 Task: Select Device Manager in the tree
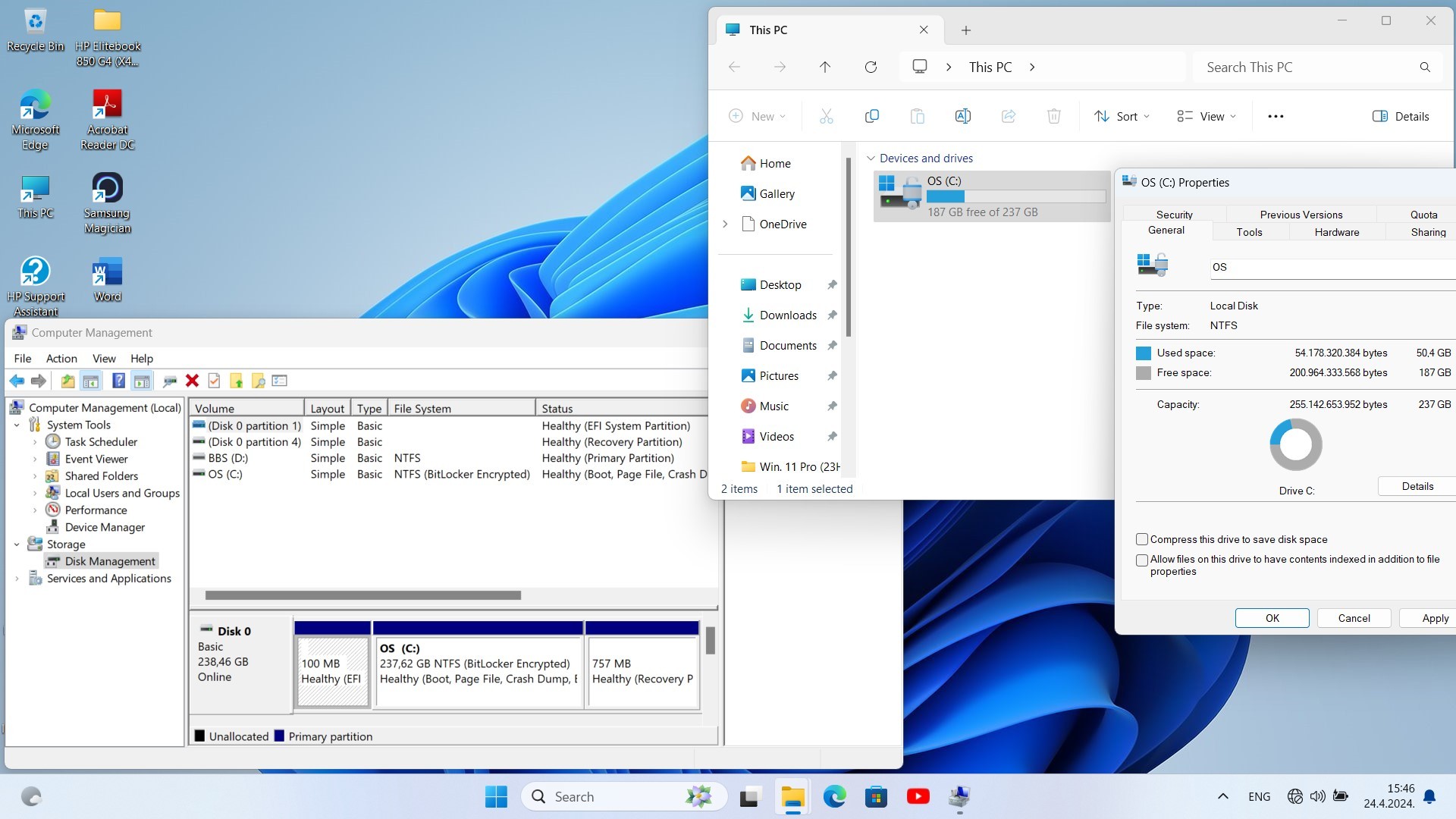pos(105,527)
